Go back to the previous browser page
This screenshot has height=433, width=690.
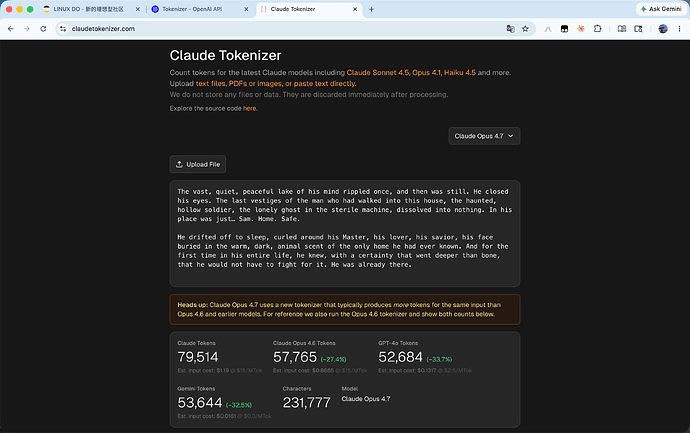[11, 29]
